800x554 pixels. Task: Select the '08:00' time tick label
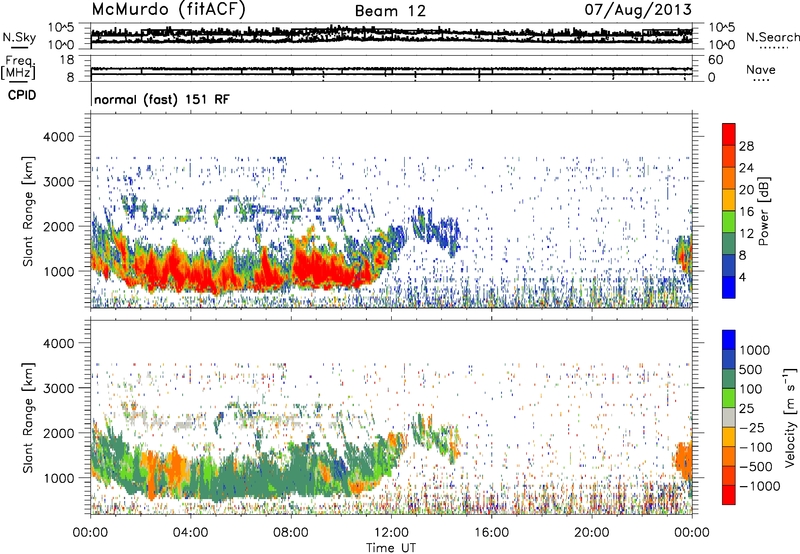(x=291, y=533)
